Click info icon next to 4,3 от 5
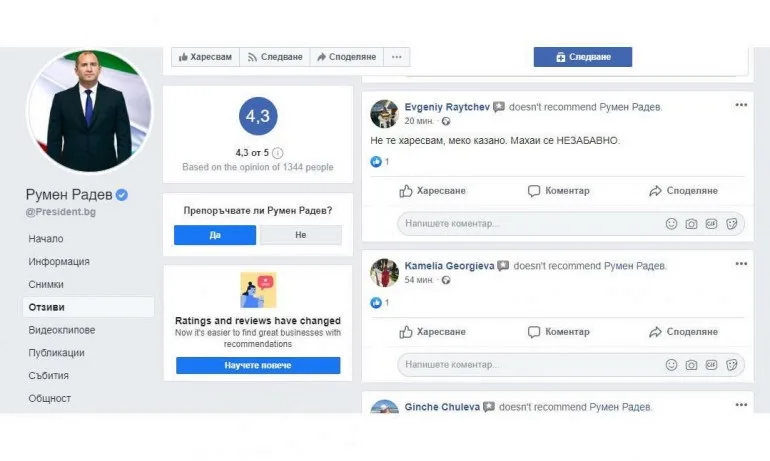Viewport: 770px width, 461px height. [277, 153]
